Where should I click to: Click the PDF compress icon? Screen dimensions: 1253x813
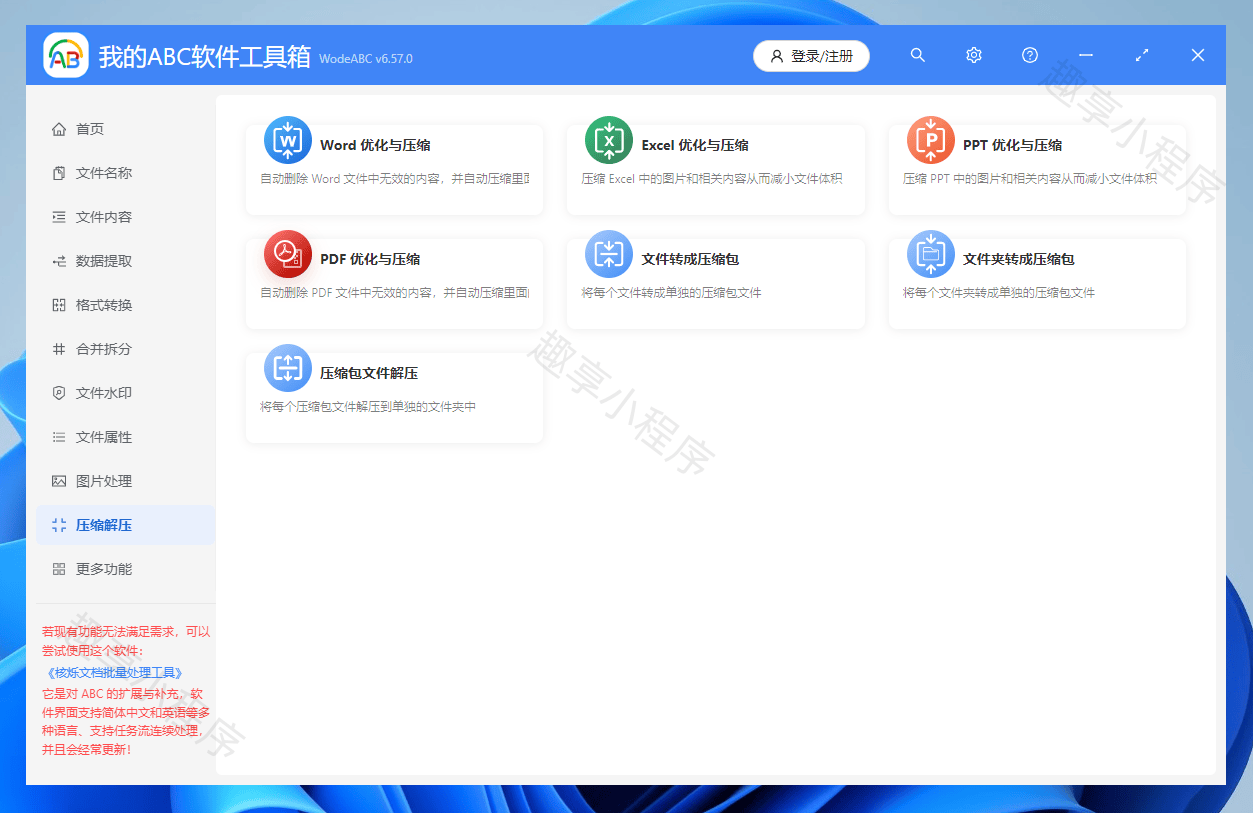pyautogui.click(x=288, y=254)
